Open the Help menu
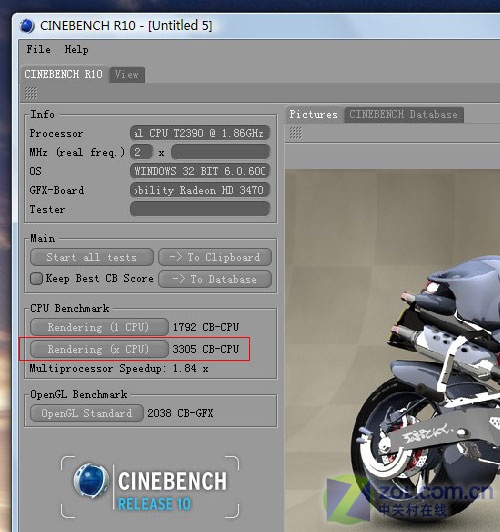The height and width of the screenshot is (532, 500). [76, 50]
